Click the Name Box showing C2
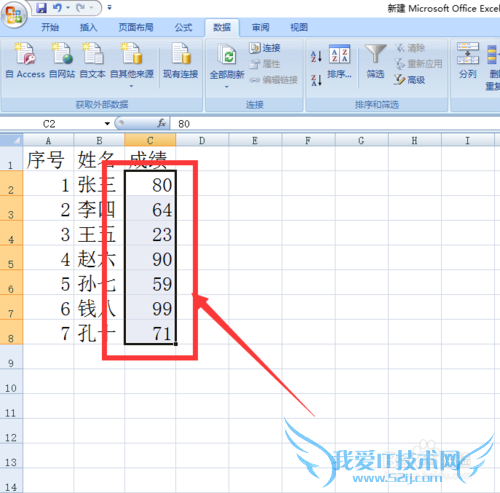500x493 pixels. [x=50, y=124]
